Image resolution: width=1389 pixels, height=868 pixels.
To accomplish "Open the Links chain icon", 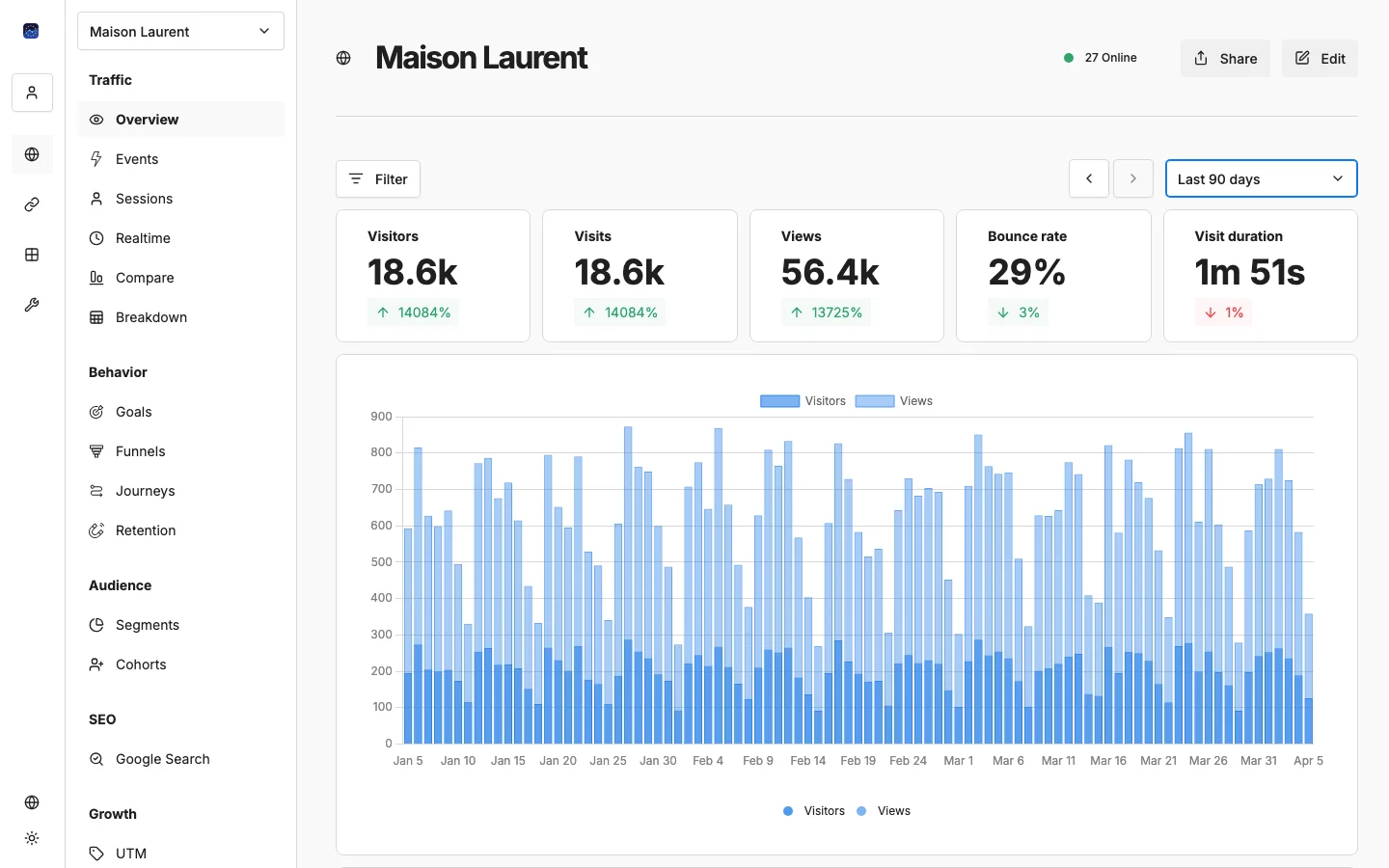I will pyautogui.click(x=32, y=204).
